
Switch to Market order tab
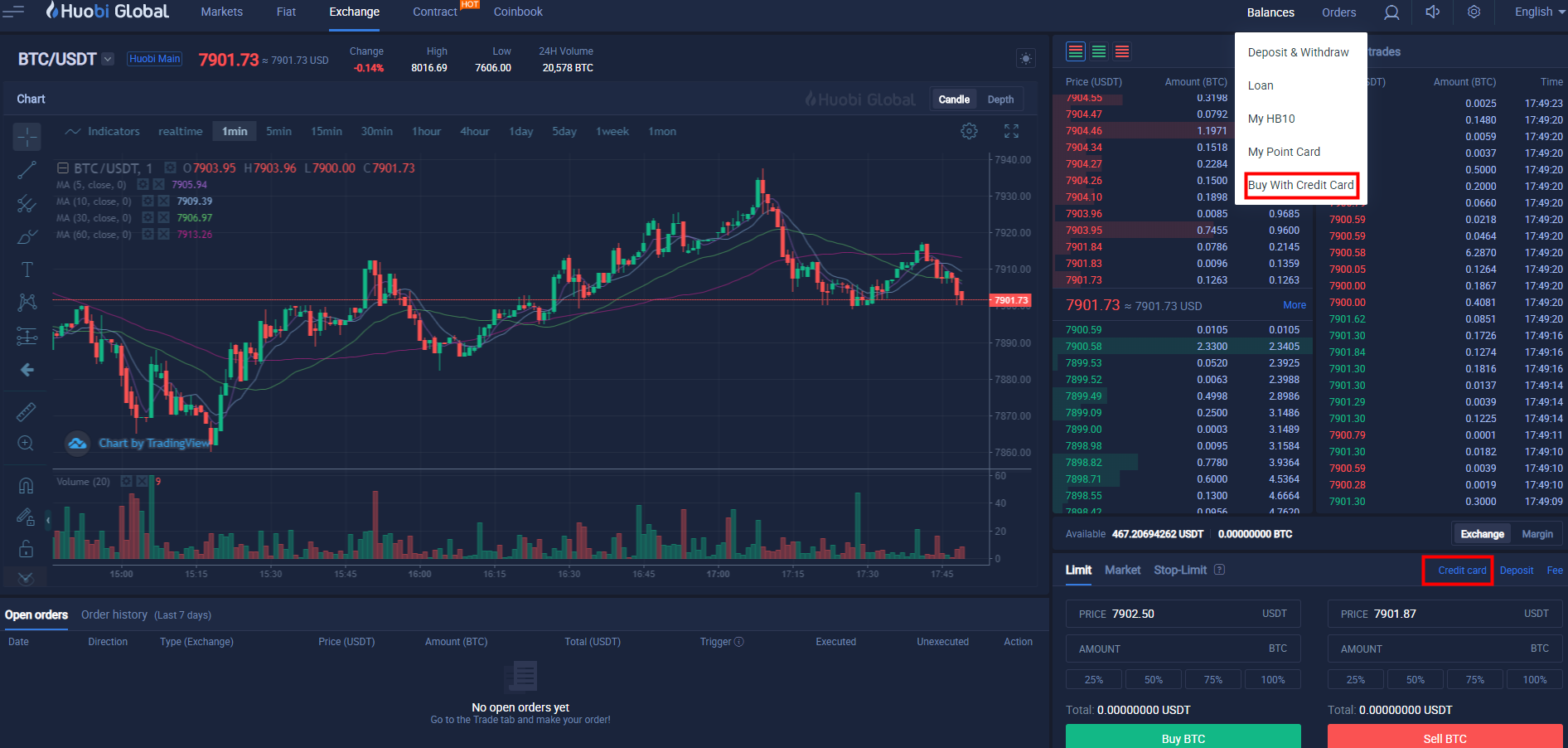(1123, 570)
